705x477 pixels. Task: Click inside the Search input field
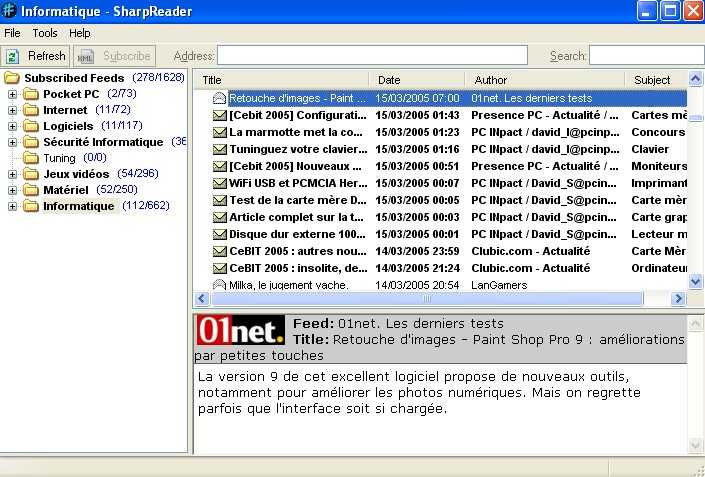click(x=647, y=56)
